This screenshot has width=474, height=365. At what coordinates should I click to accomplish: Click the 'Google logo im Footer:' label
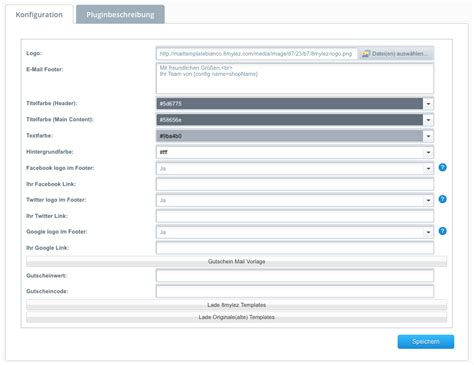pos(57,232)
